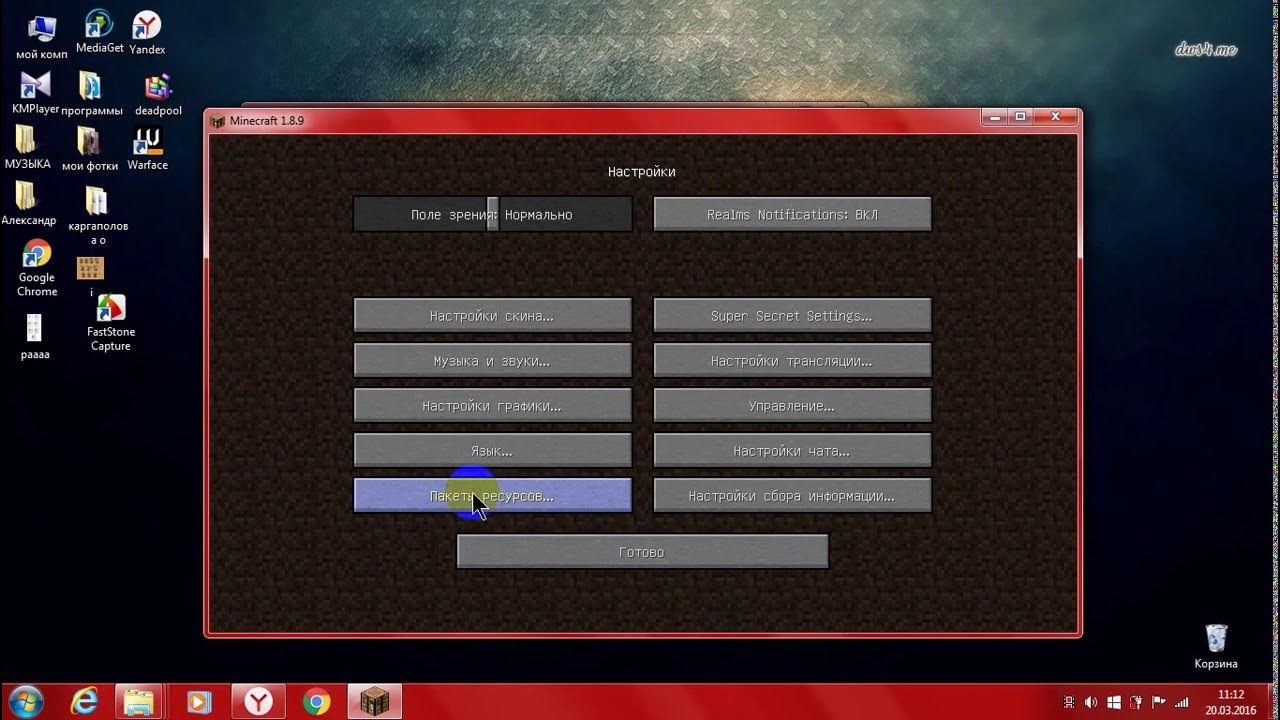Open the Windows Start menu
The height and width of the screenshot is (720, 1280).
click(x=25, y=702)
